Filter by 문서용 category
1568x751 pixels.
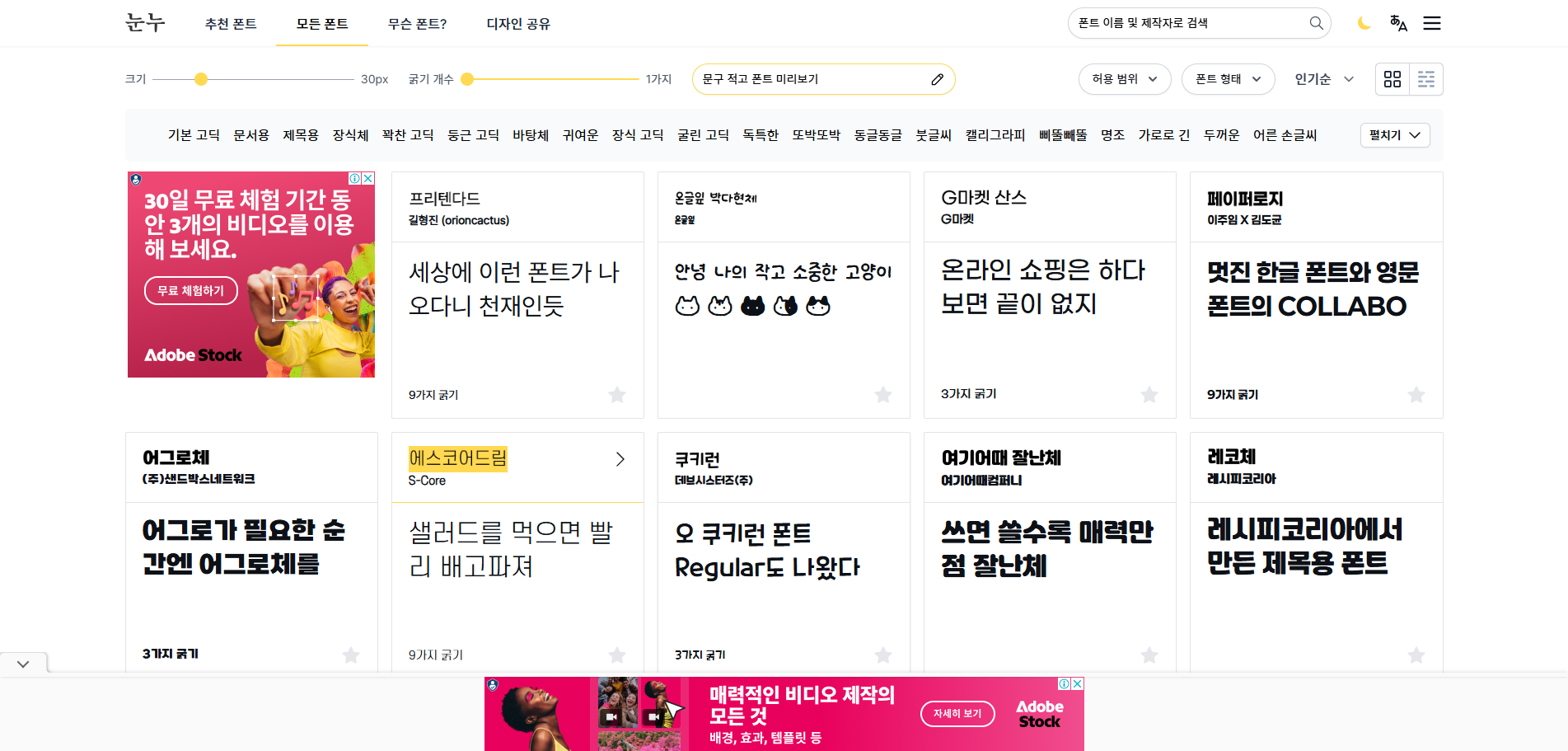[251, 135]
